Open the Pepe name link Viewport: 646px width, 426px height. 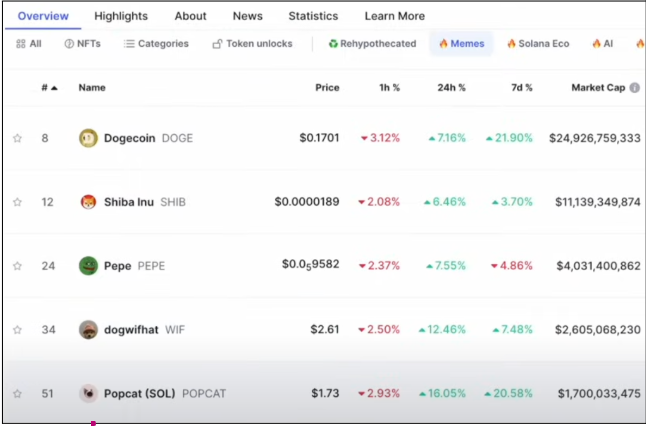point(117,266)
